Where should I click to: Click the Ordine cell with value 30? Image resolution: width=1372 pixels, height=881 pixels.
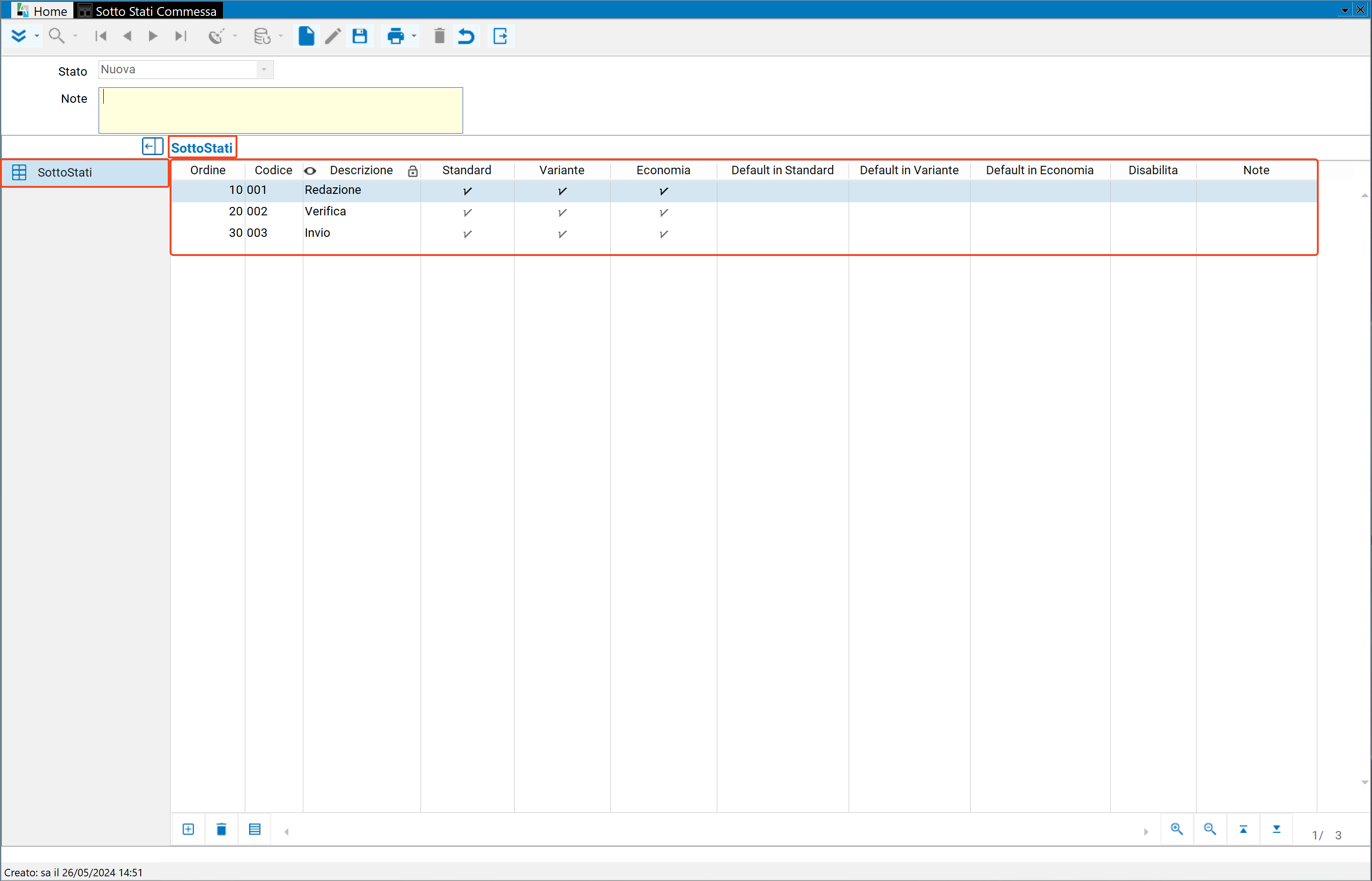coord(207,233)
